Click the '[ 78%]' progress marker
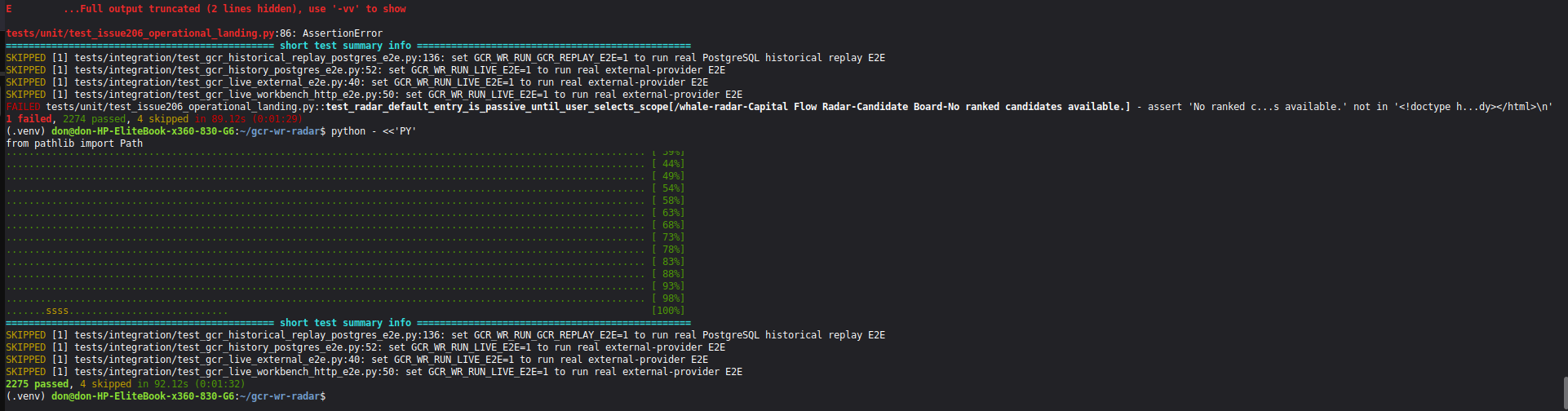 tap(668, 250)
